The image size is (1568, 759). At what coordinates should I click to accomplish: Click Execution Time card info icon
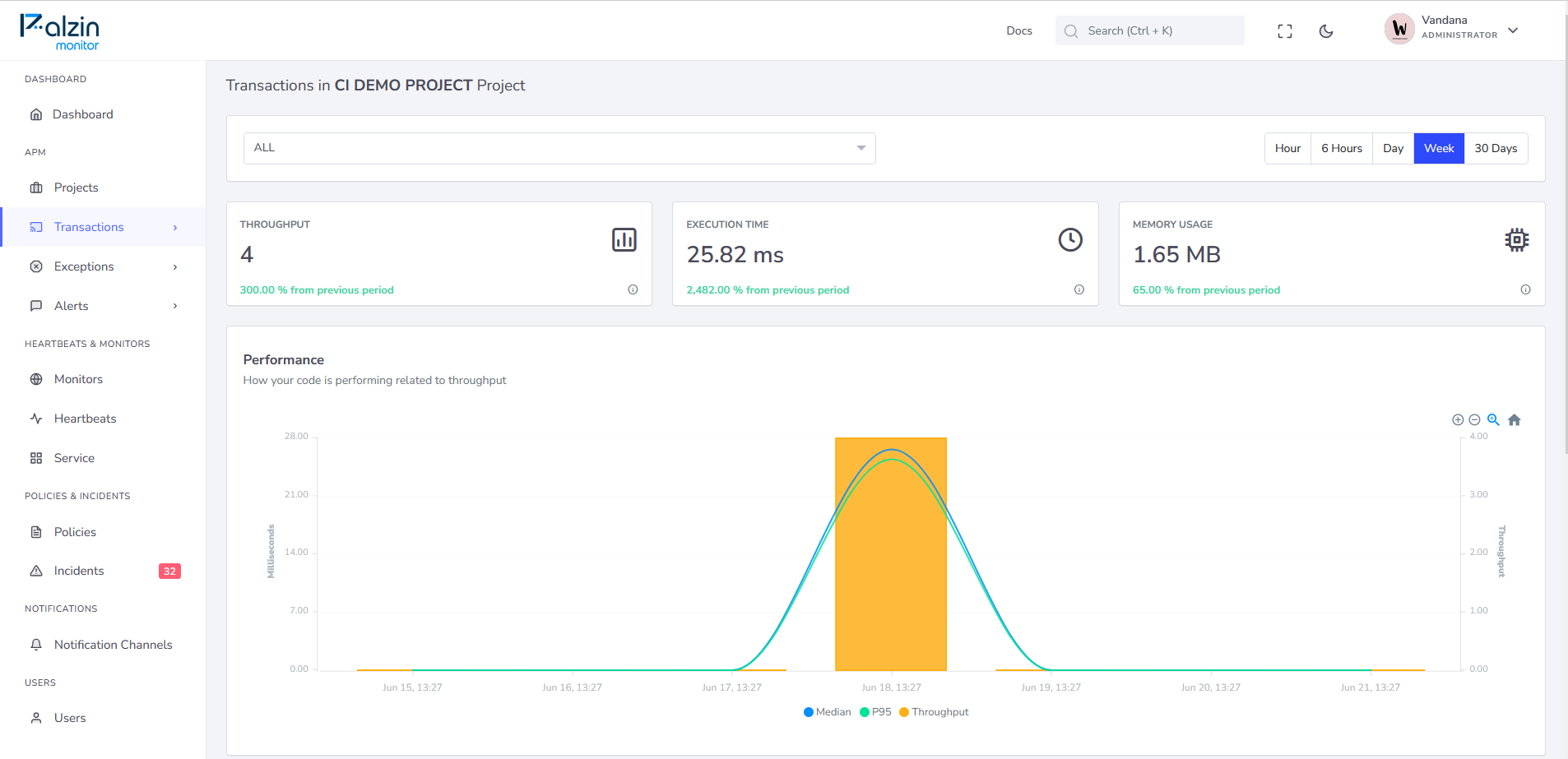[x=1079, y=289]
